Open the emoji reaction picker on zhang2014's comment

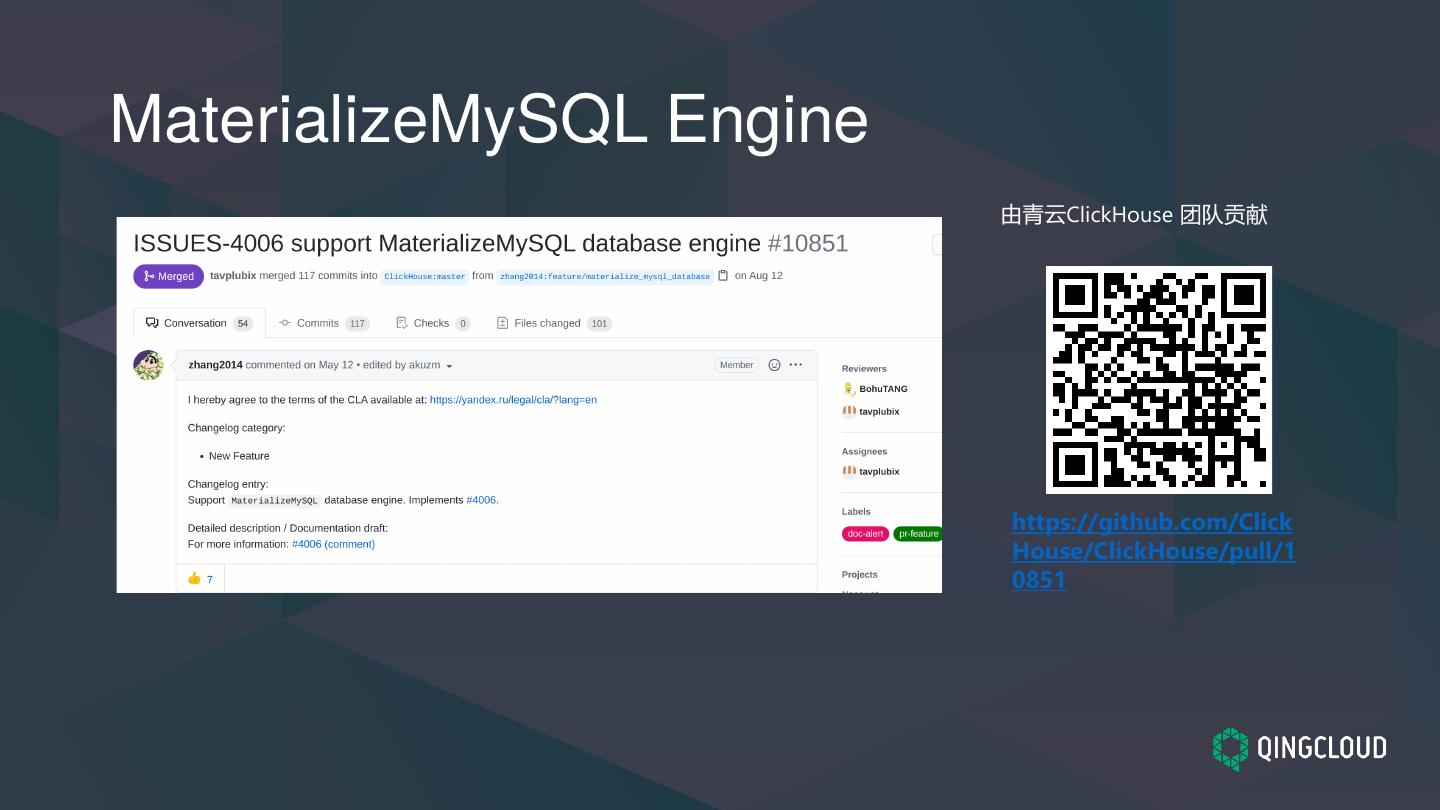coord(774,365)
